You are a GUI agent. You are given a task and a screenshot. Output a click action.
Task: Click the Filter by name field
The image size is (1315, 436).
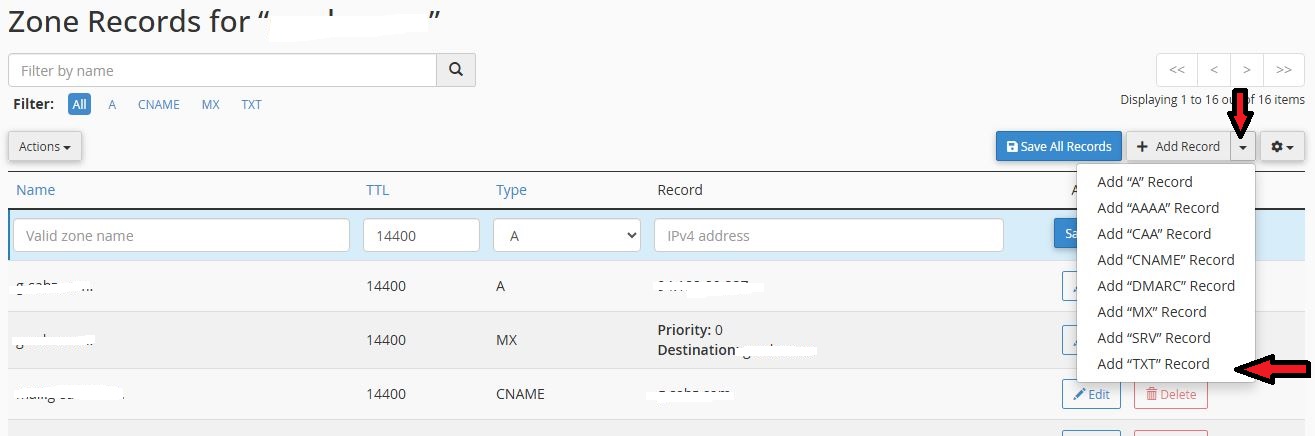pyautogui.click(x=223, y=70)
